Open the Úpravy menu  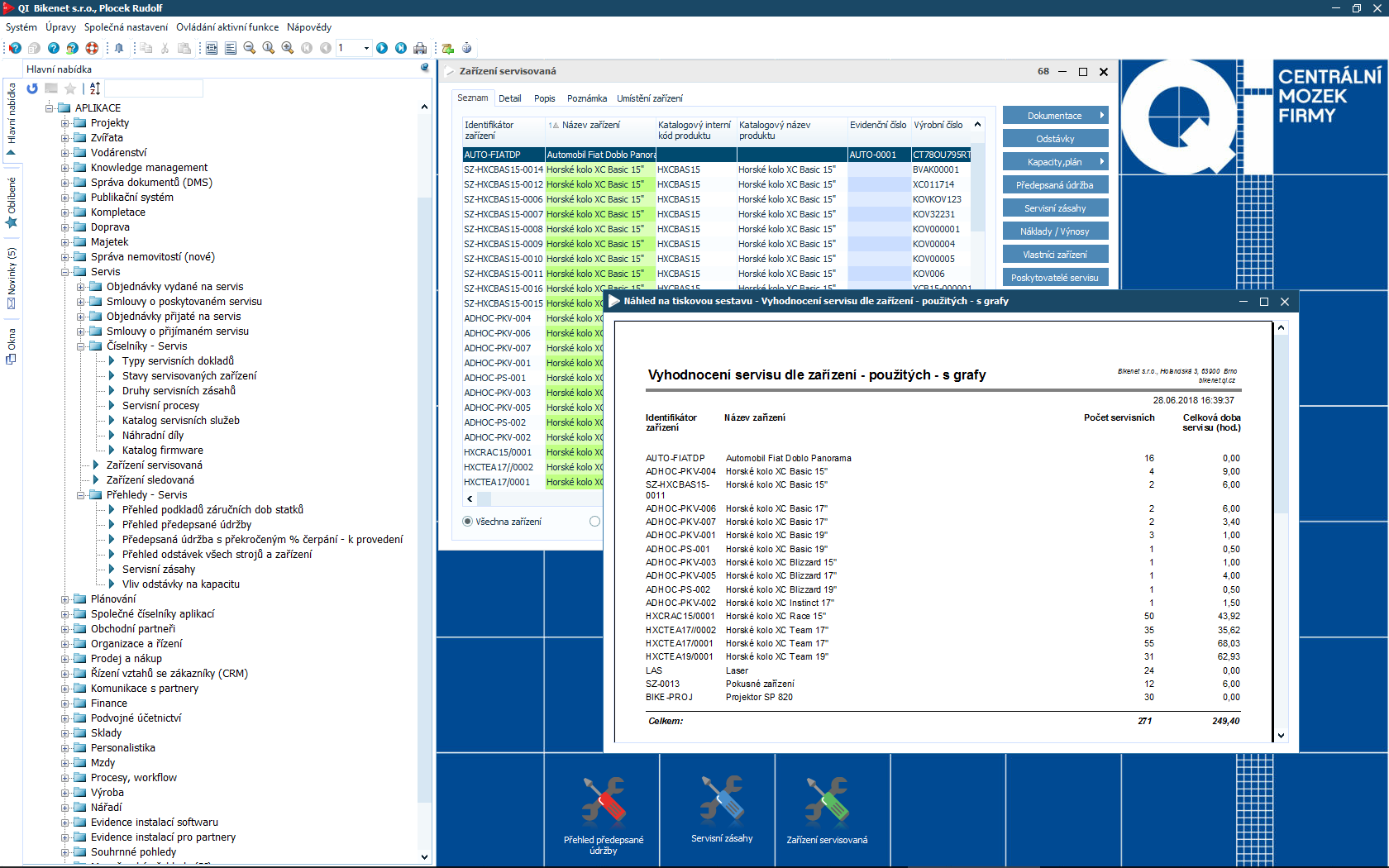60,27
